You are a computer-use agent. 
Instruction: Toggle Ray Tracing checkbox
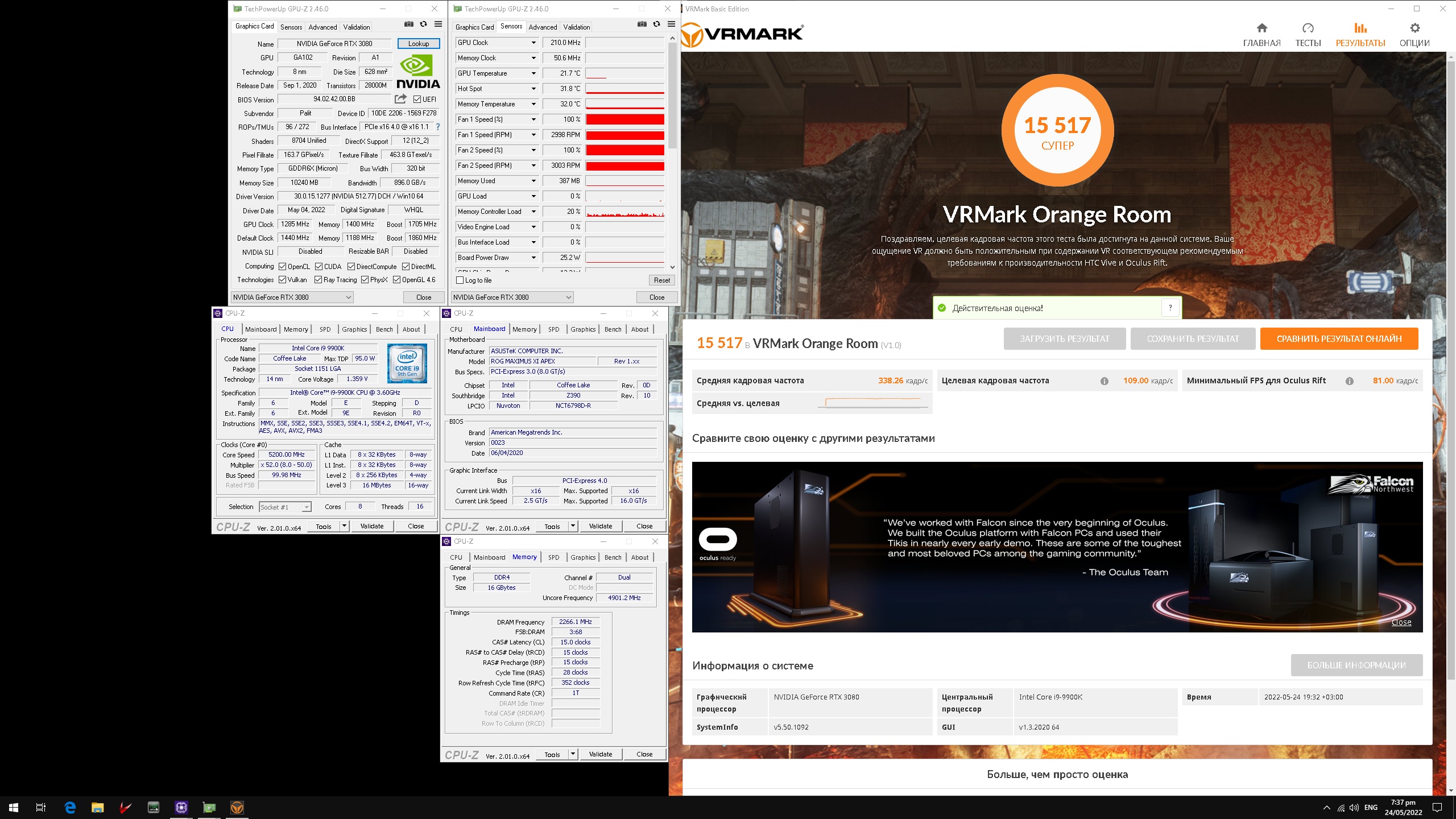318,279
